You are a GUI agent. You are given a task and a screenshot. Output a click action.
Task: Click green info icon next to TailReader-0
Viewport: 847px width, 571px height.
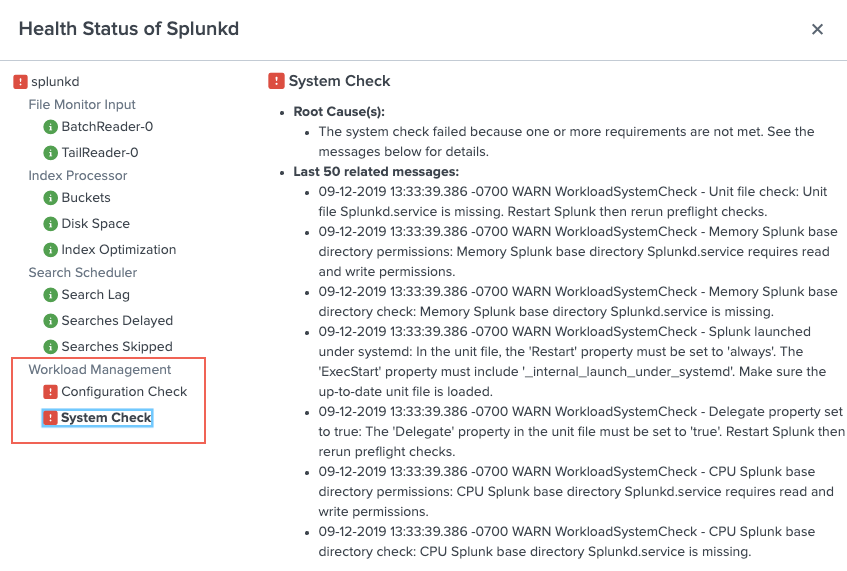(x=50, y=153)
